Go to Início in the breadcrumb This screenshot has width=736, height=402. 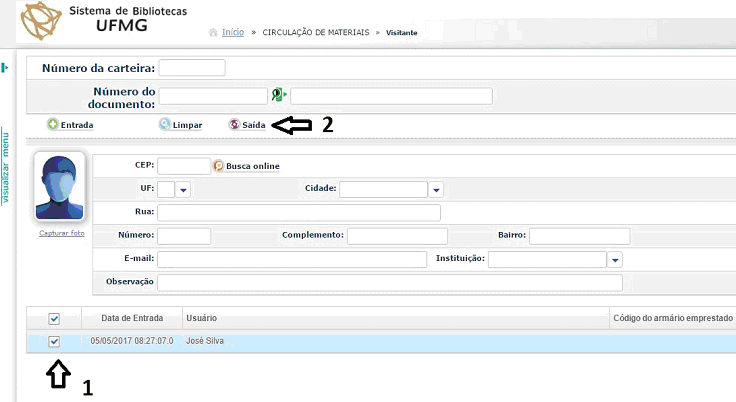click(x=232, y=32)
